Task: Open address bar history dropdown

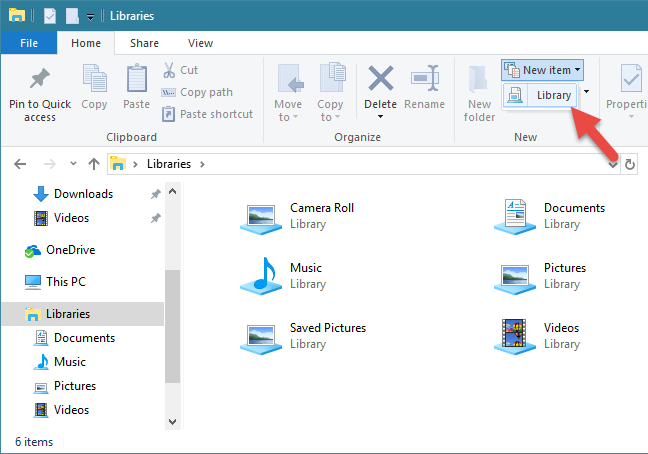Action: pos(613,165)
